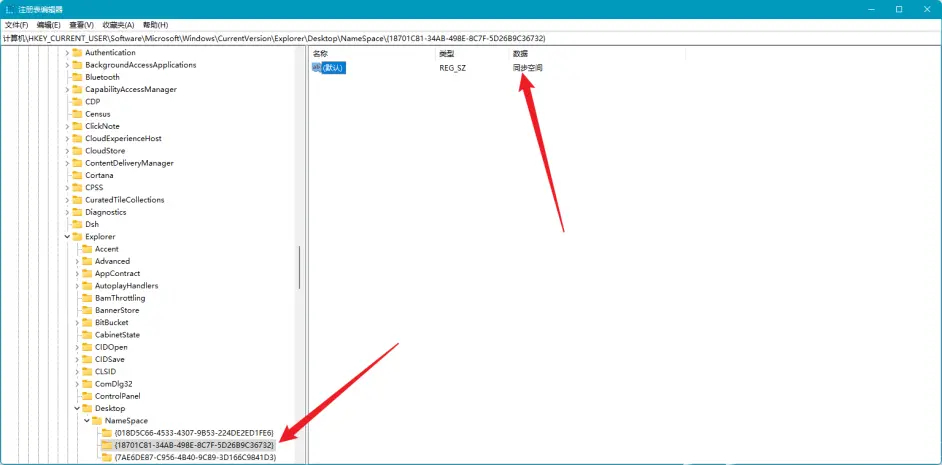Click the Registry Editor title bar icon

10,9
